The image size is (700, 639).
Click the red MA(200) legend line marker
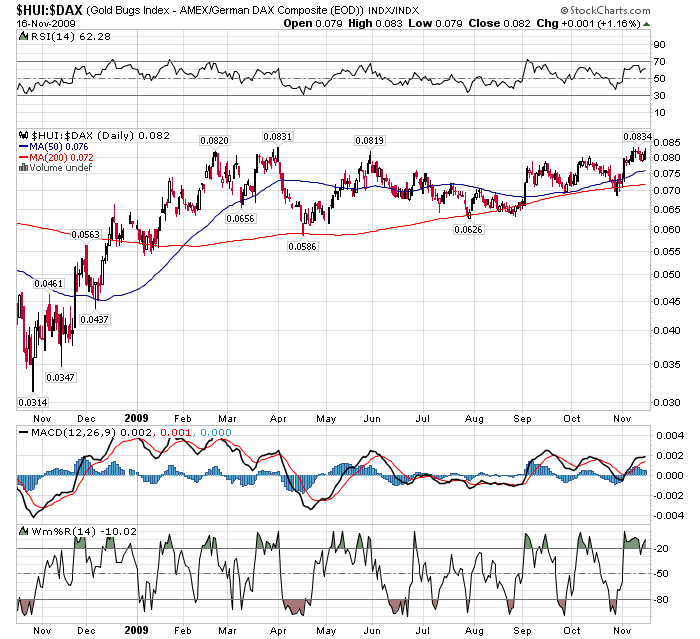(x=24, y=157)
